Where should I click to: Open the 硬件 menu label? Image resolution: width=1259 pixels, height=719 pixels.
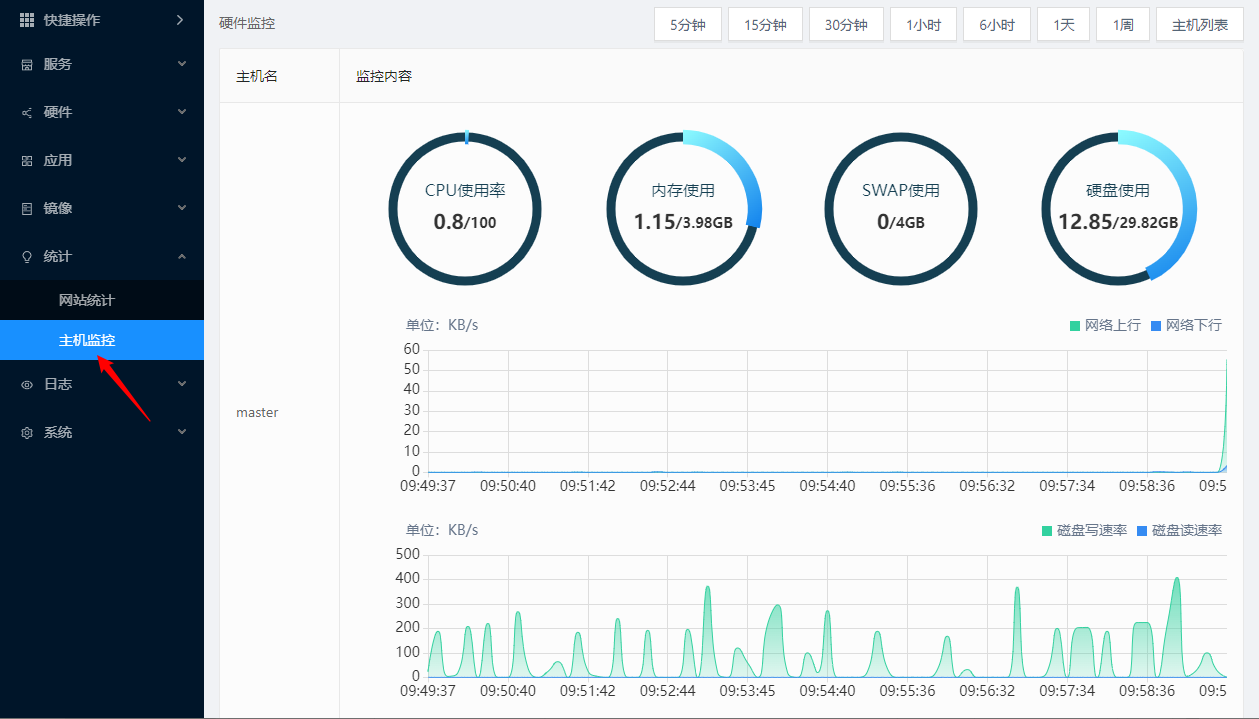(x=58, y=112)
